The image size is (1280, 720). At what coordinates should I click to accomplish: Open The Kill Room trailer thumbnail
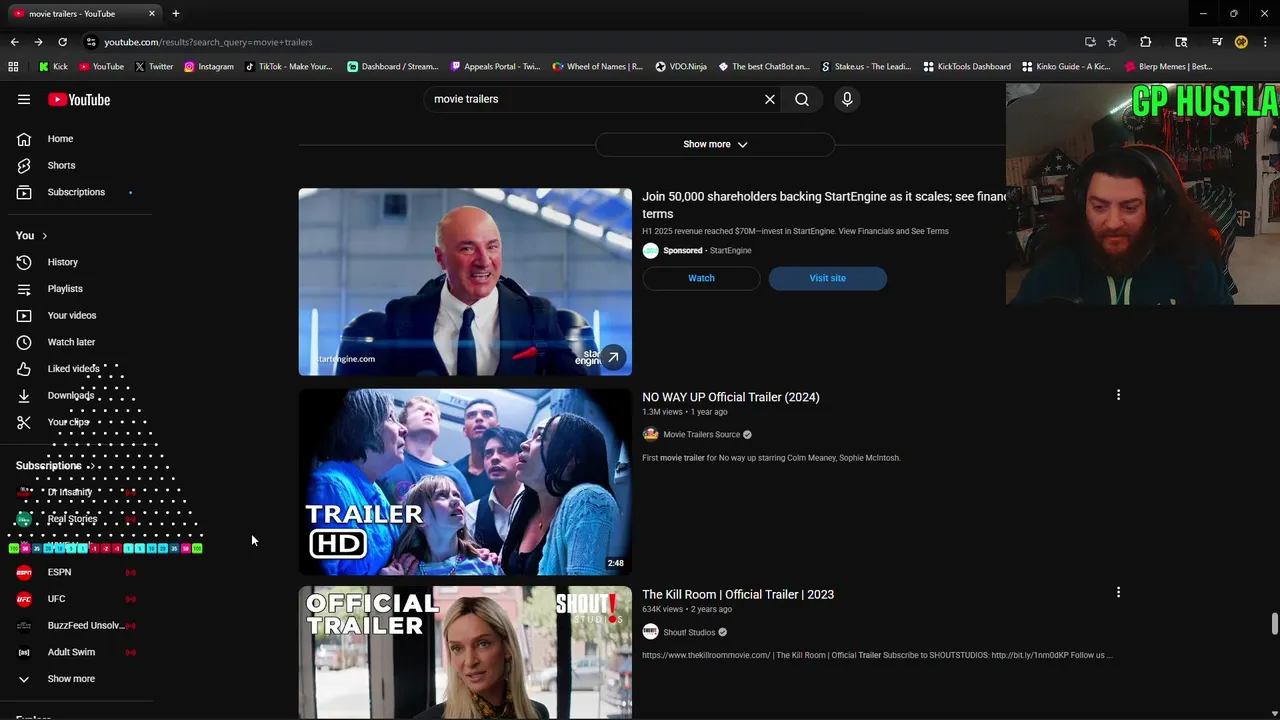[465, 652]
